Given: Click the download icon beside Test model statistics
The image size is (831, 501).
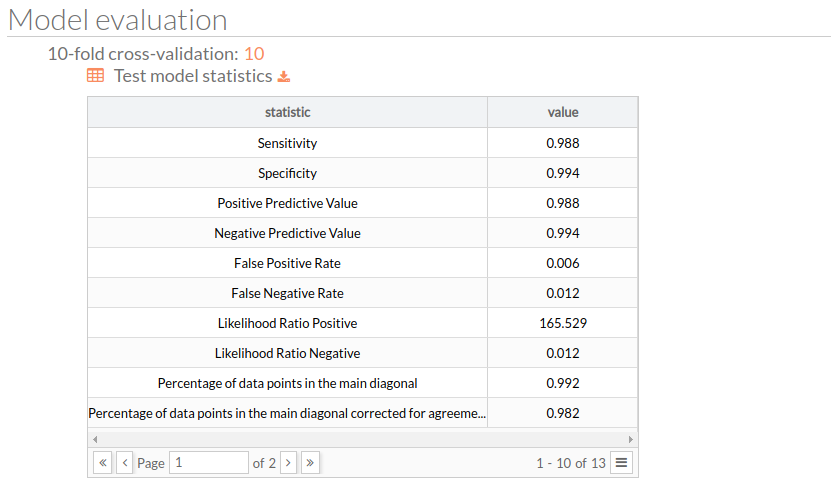Looking at the screenshot, I should (x=284, y=77).
